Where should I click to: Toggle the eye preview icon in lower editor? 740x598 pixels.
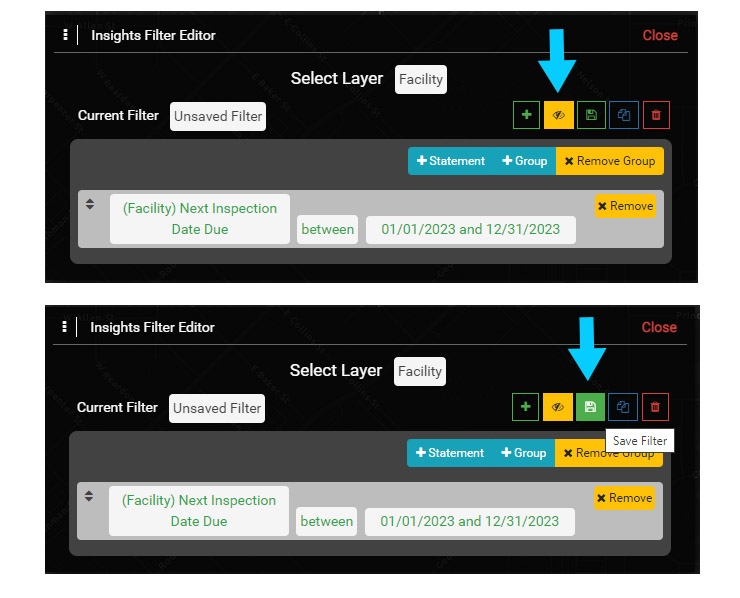[558, 407]
